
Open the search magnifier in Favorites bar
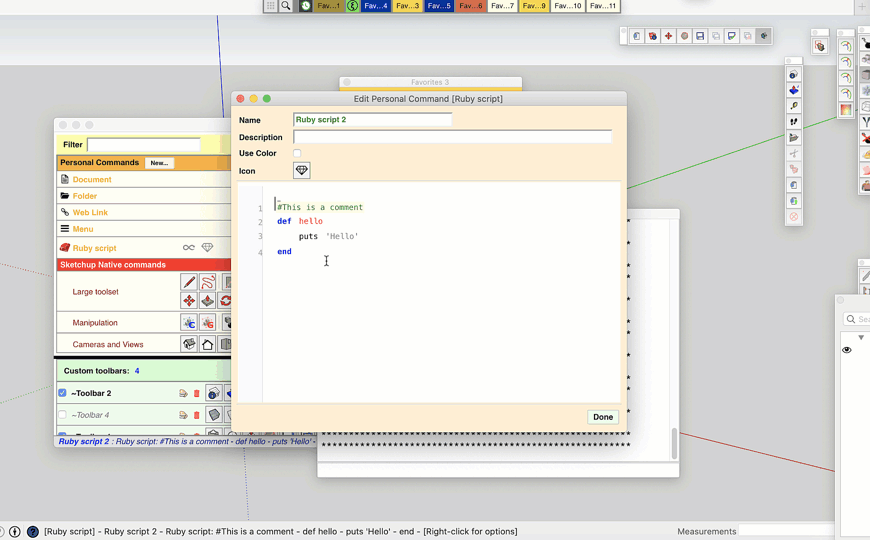point(286,6)
